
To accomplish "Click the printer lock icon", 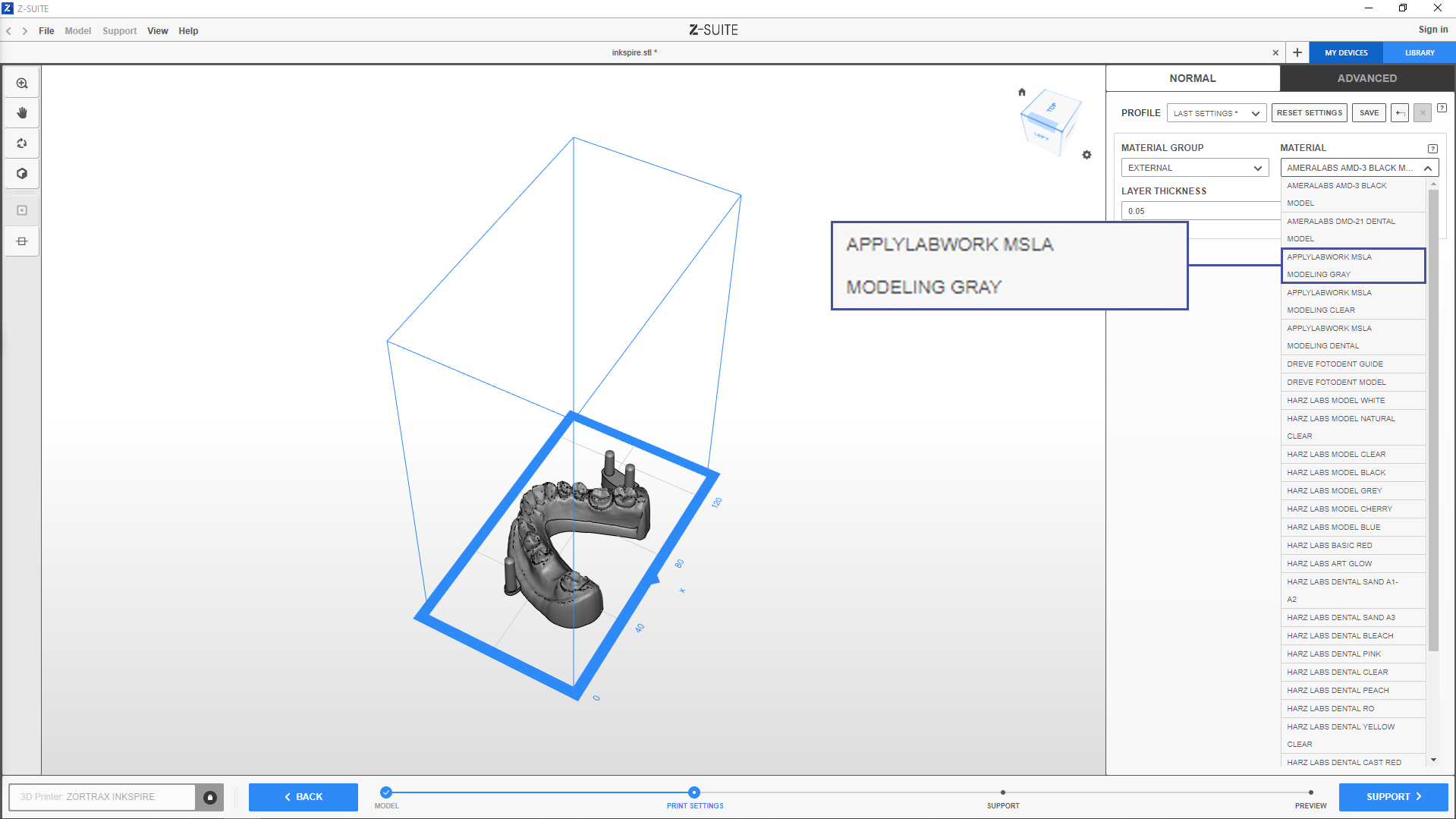I will 210,797.
